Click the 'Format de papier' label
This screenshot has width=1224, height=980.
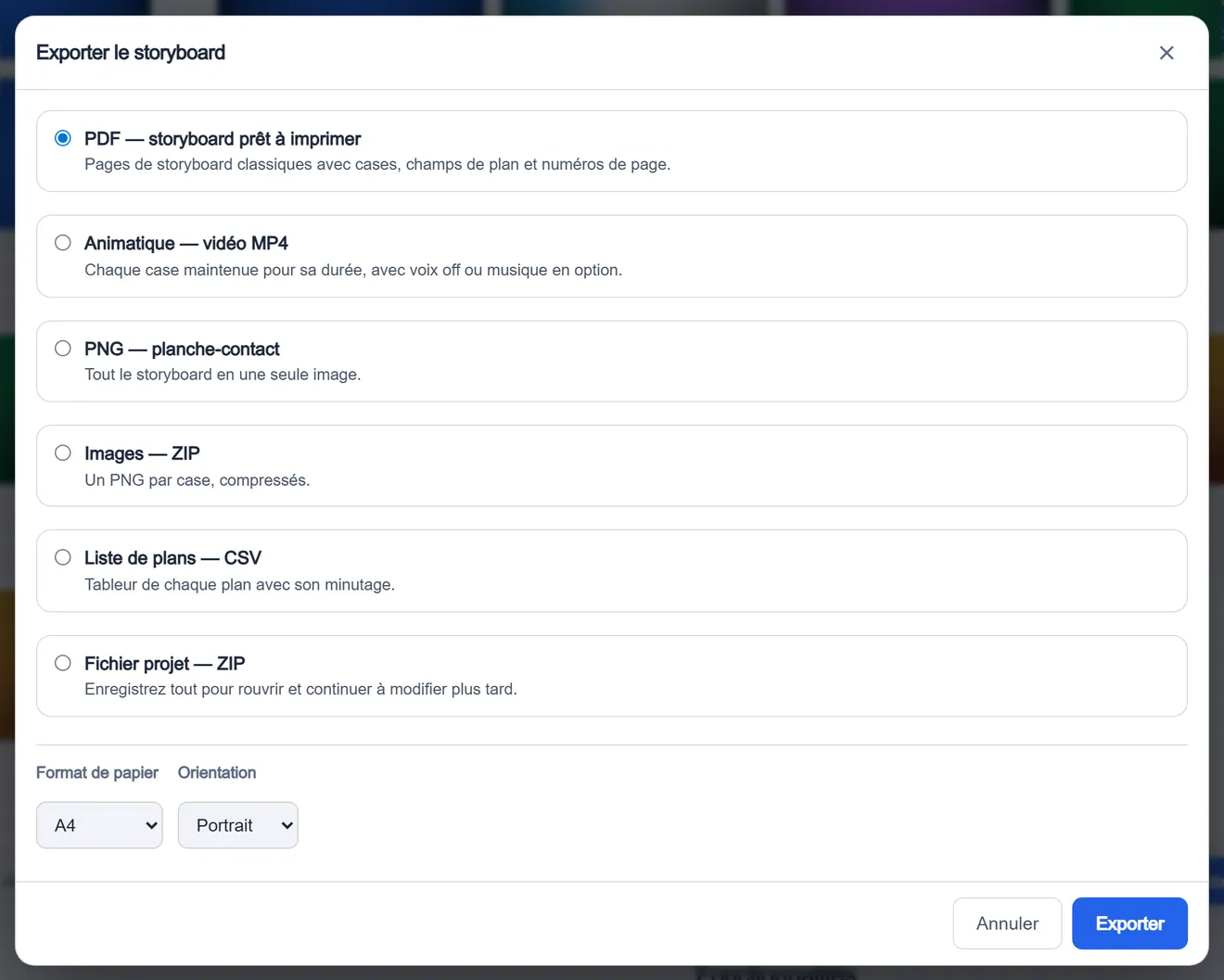click(97, 772)
